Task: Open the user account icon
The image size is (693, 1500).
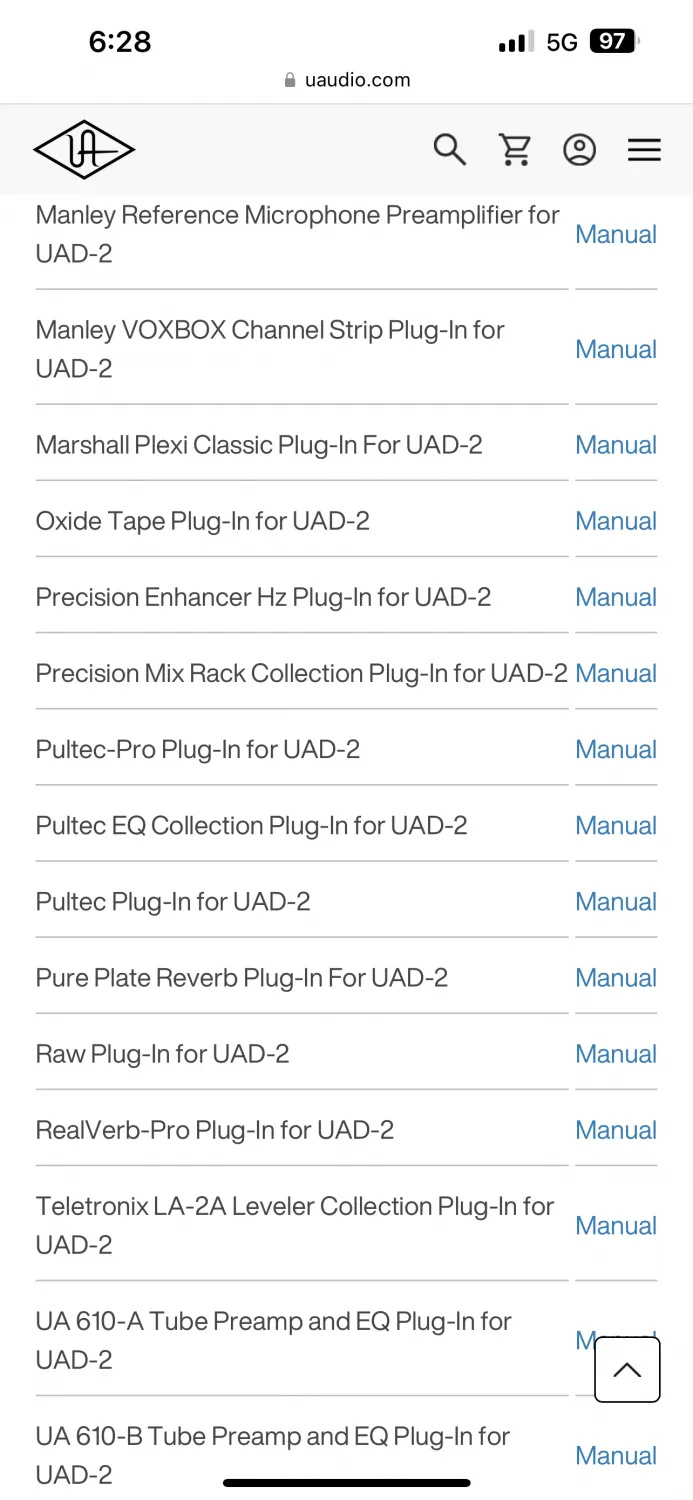Action: [x=580, y=150]
